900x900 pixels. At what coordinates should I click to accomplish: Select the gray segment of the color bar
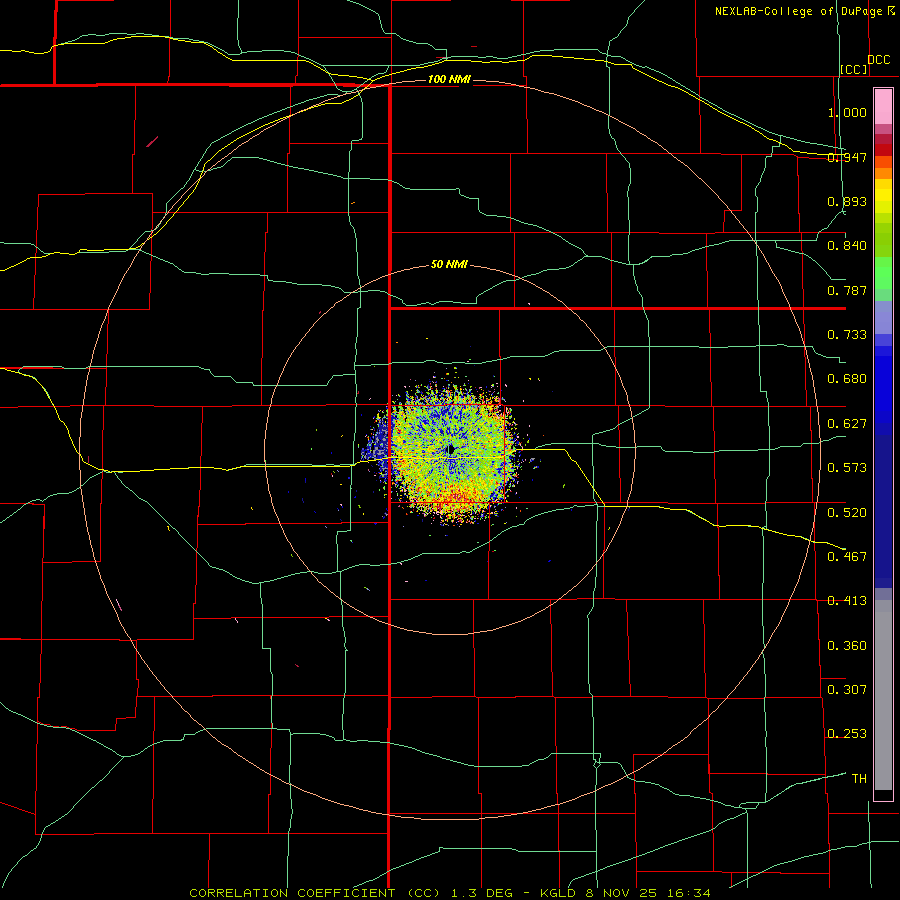[x=883, y=695]
